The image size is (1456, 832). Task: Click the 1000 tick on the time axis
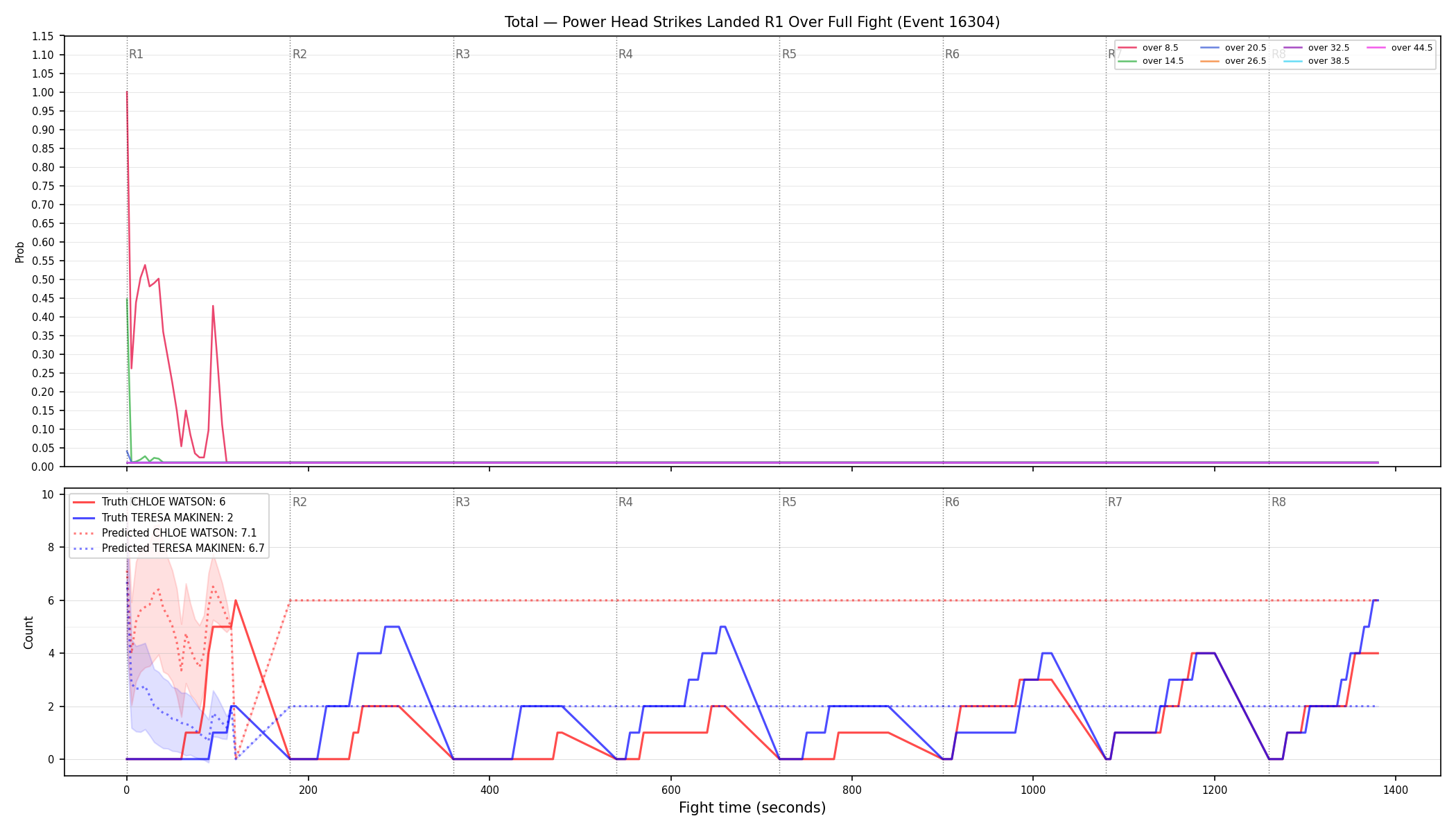1033,789
